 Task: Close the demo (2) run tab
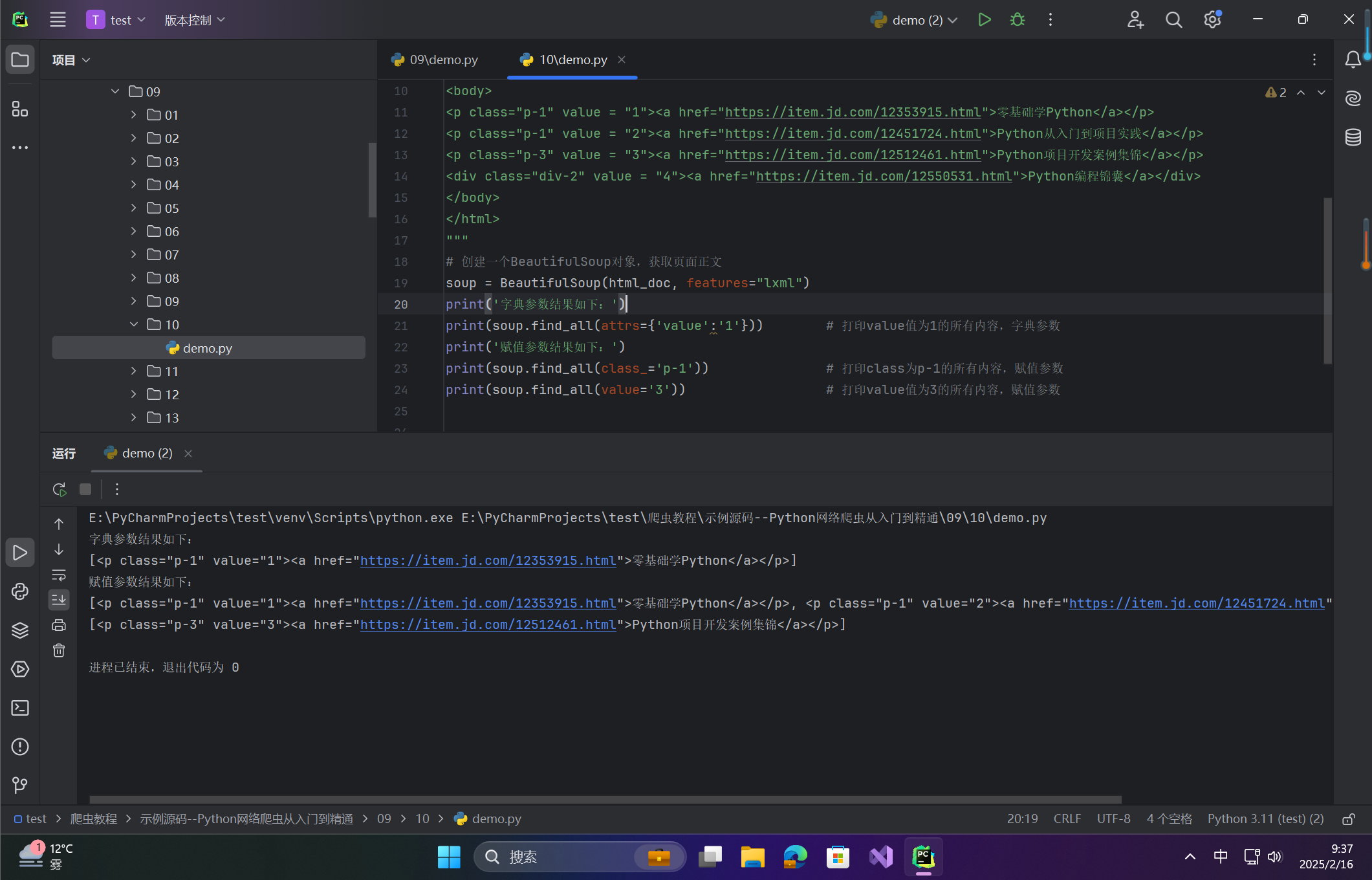tap(188, 454)
